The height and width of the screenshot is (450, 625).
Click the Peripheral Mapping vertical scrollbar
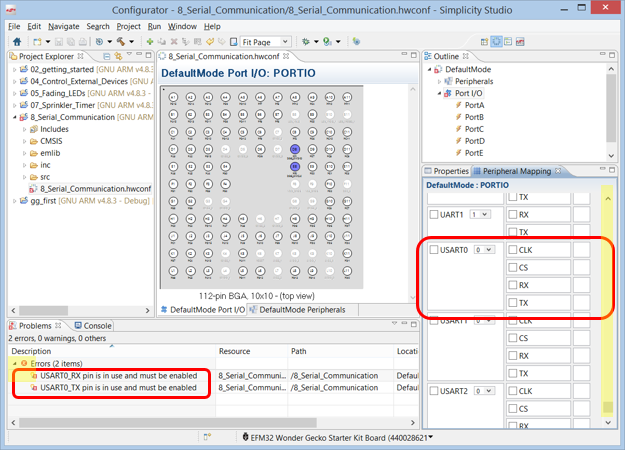(608, 407)
